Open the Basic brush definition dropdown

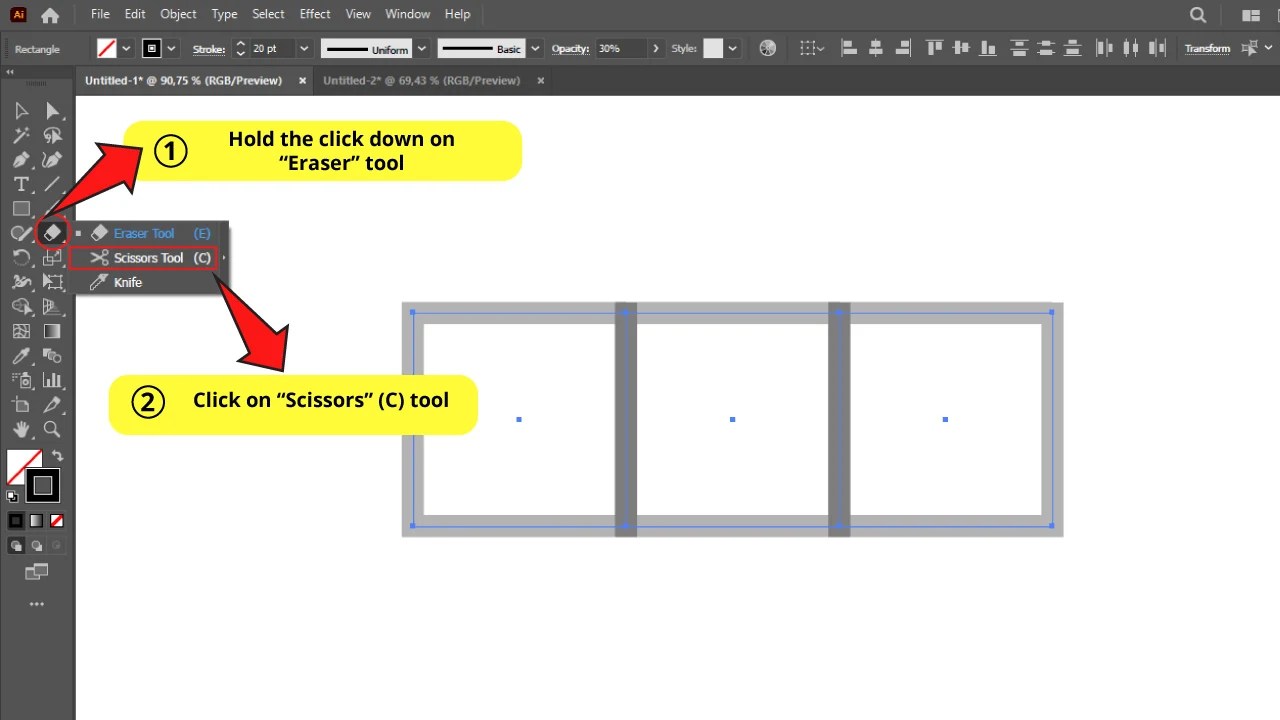[x=534, y=48]
